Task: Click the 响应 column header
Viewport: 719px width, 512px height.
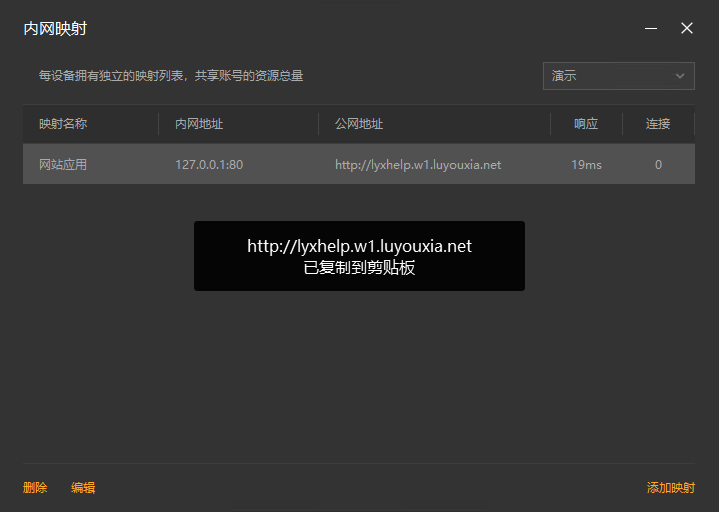Action: pos(586,124)
